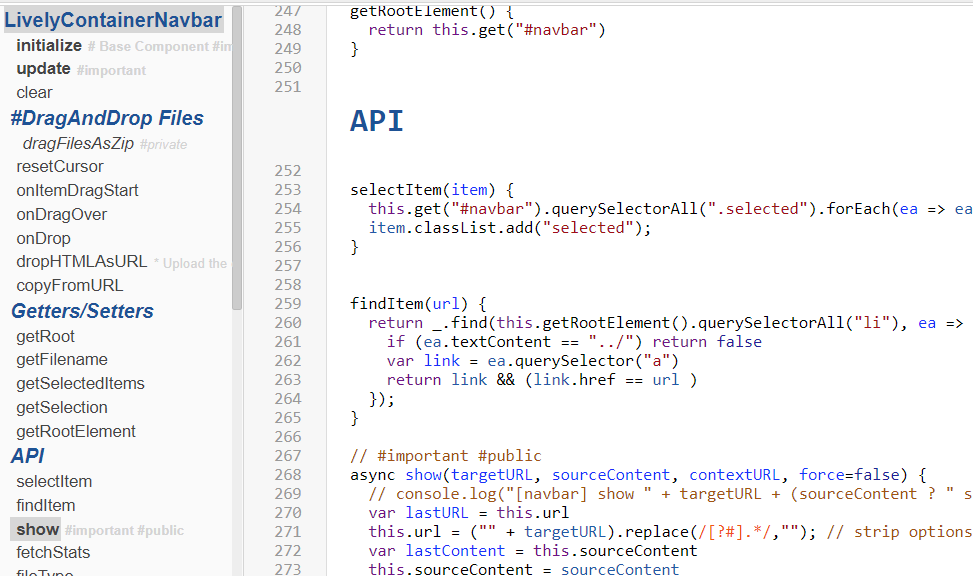Open the update method in outline
Screen dimensions: 973x576
coord(43,69)
